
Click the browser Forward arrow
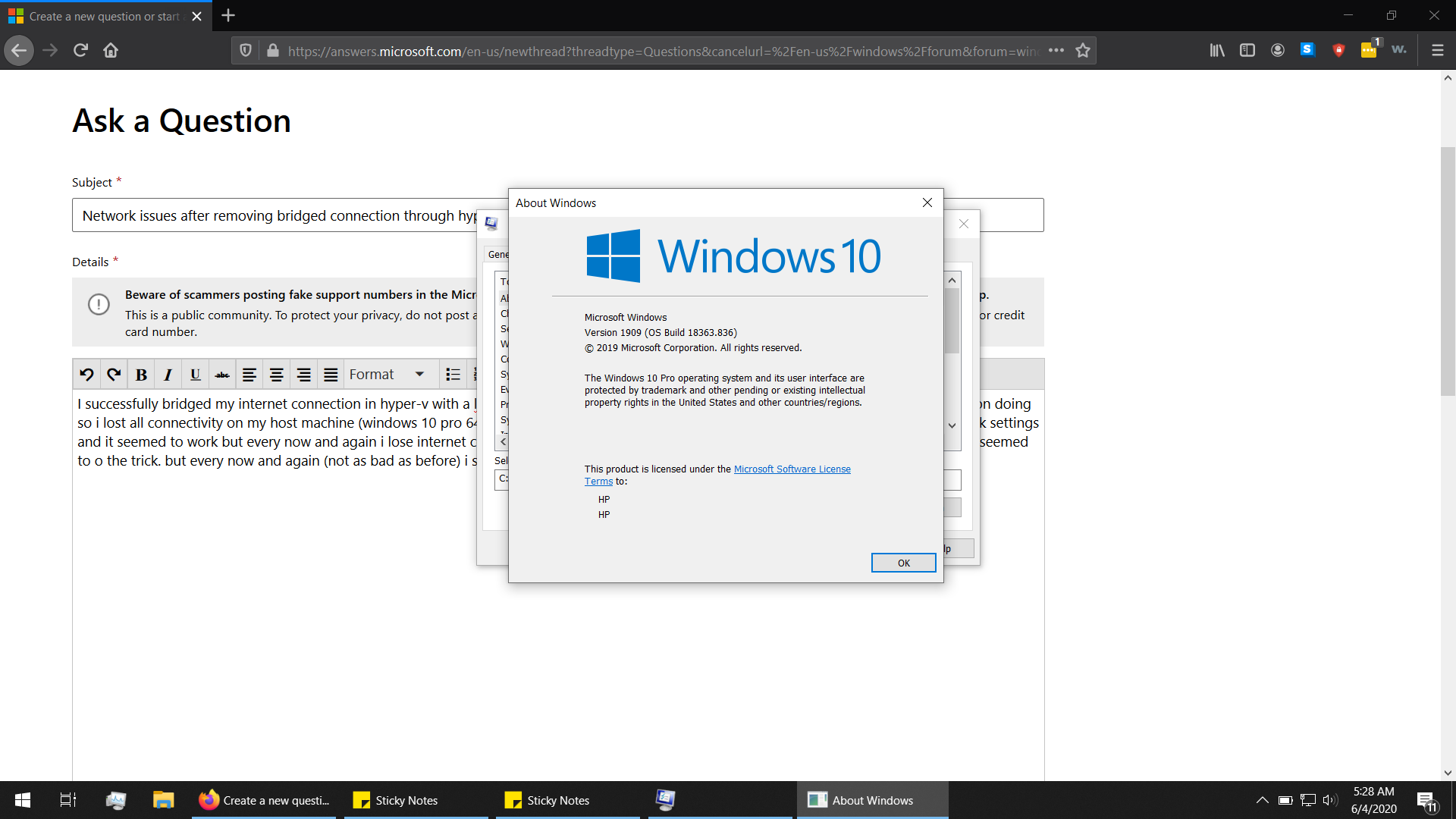tap(50, 51)
